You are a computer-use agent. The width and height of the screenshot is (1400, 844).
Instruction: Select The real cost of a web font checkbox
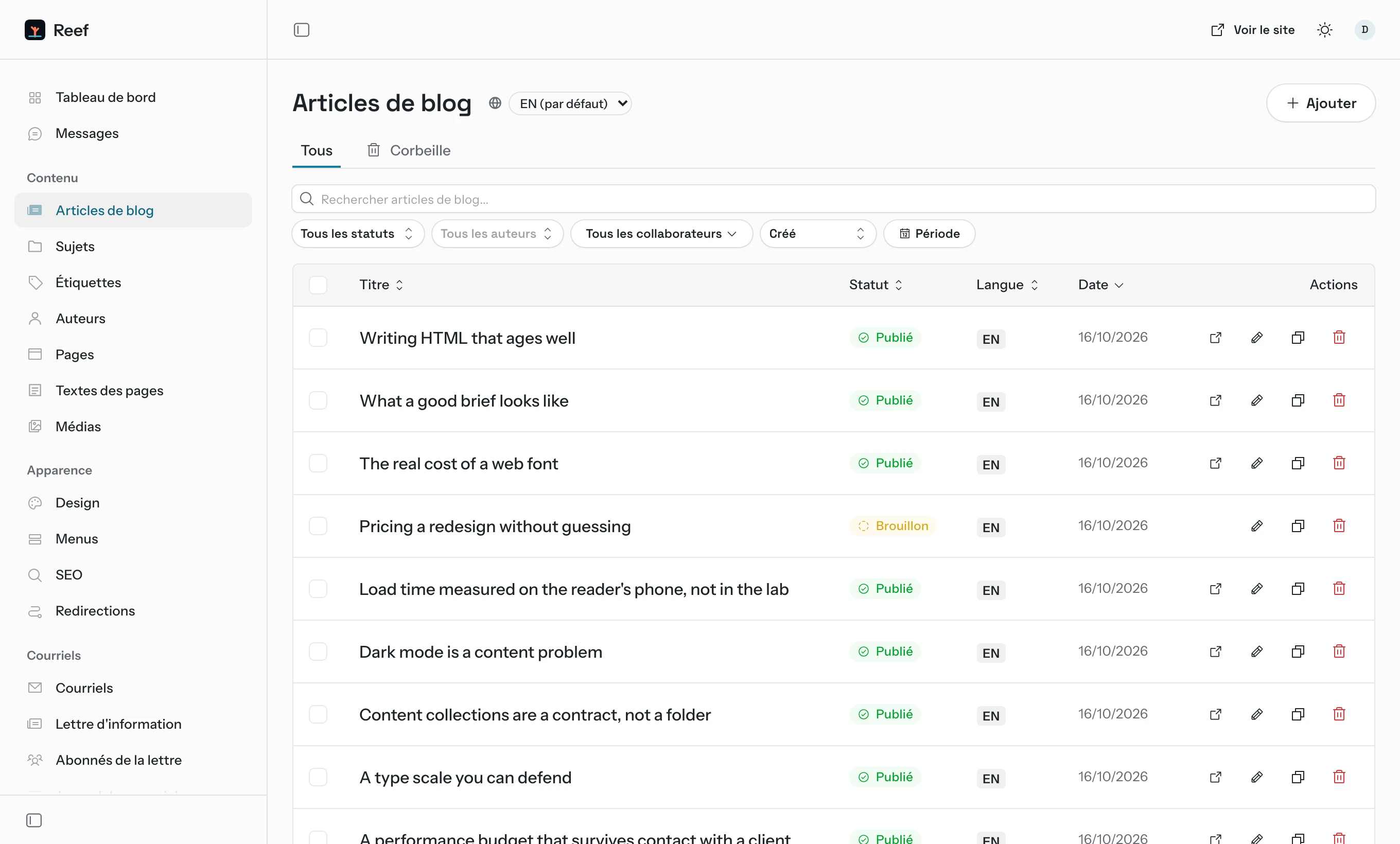click(318, 463)
